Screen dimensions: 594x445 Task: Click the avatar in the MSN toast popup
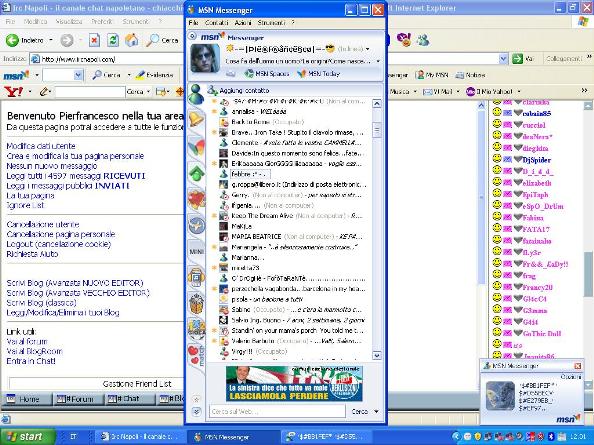pos(500,396)
